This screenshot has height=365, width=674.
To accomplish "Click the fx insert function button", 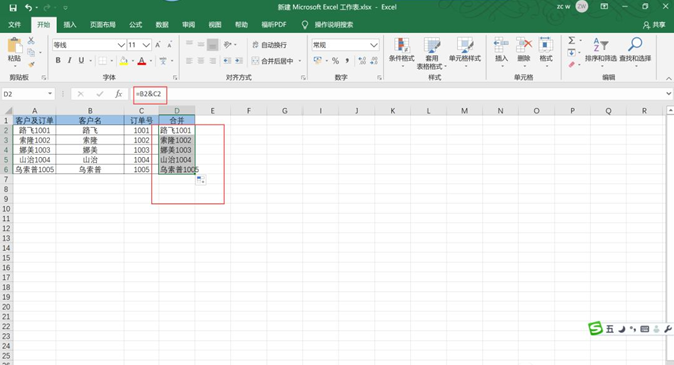I will 119,94.
